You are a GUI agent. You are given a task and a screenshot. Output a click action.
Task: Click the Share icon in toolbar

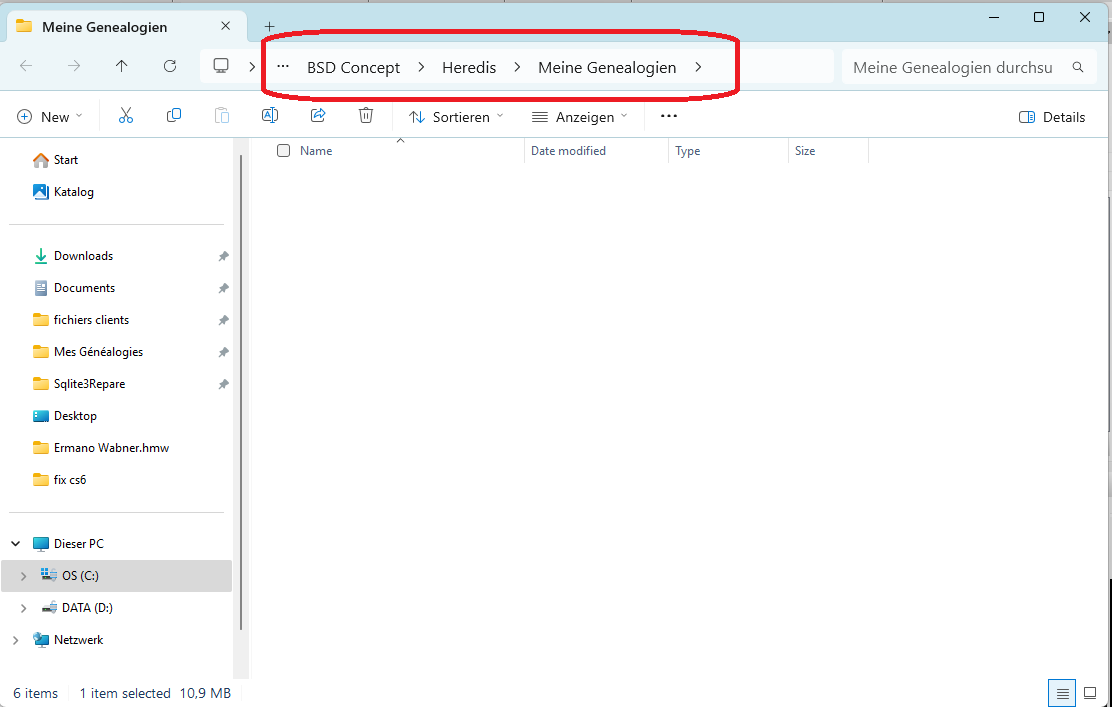point(318,116)
